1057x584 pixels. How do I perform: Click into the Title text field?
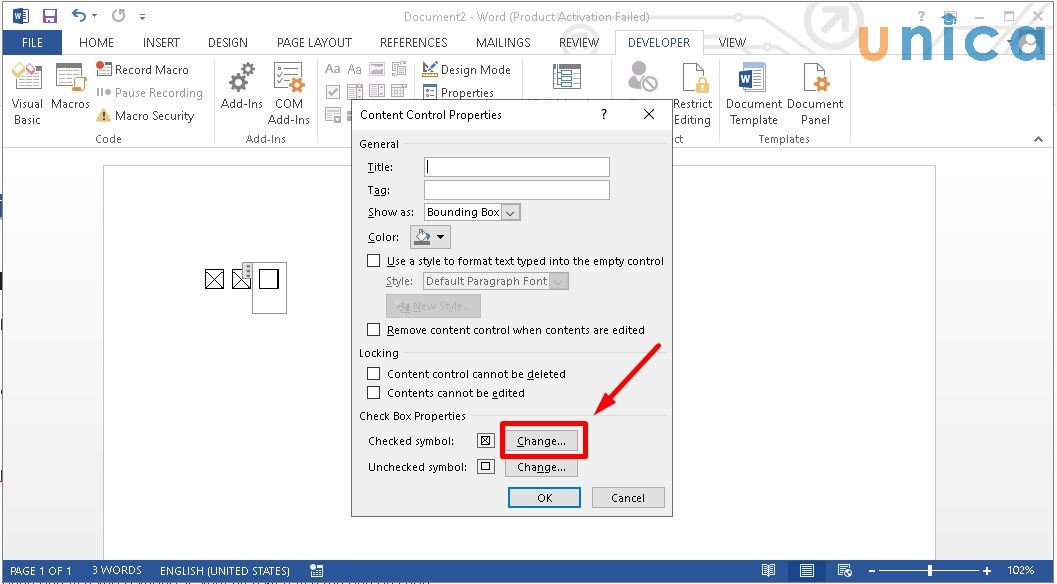[x=516, y=167]
